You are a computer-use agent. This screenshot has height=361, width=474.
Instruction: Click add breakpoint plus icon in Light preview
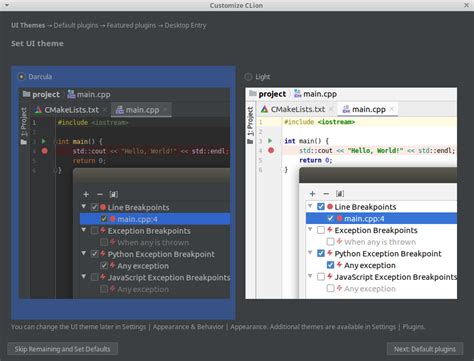[312, 193]
